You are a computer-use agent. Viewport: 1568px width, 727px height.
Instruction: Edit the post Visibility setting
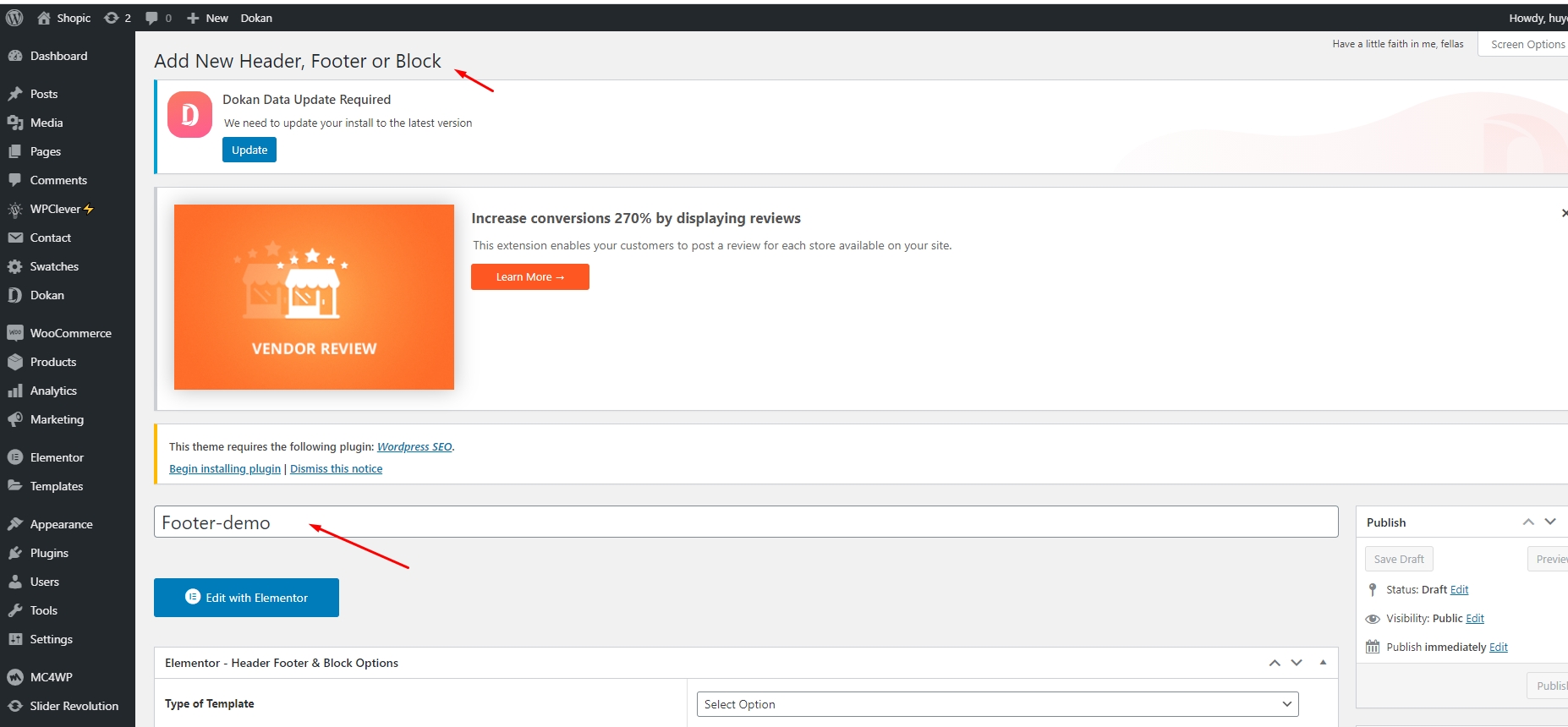(x=1475, y=618)
